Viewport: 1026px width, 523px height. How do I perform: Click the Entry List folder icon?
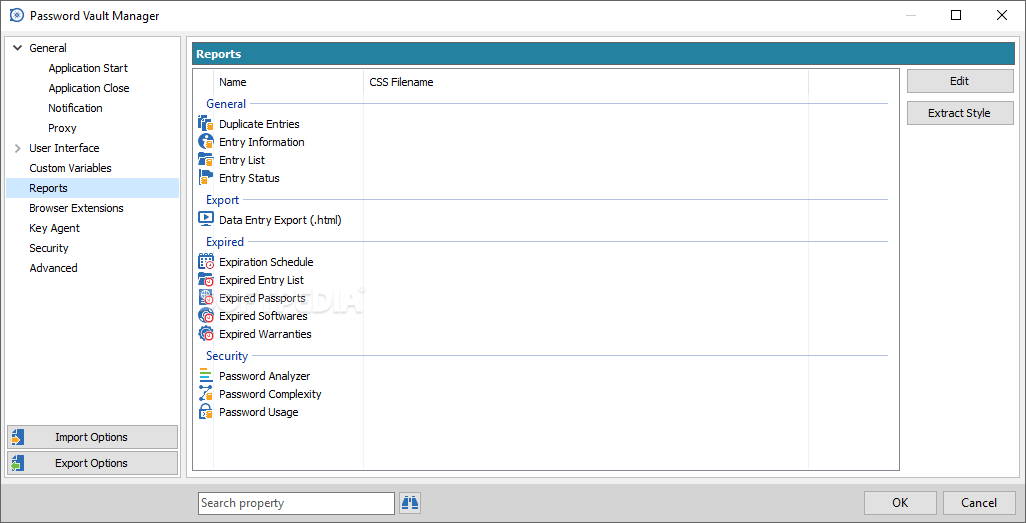(x=205, y=160)
